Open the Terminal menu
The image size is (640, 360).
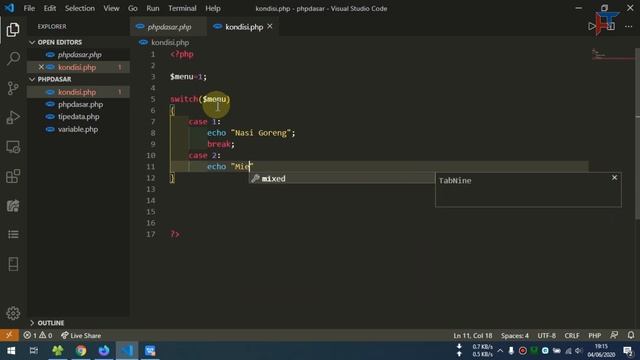pos(182,8)
